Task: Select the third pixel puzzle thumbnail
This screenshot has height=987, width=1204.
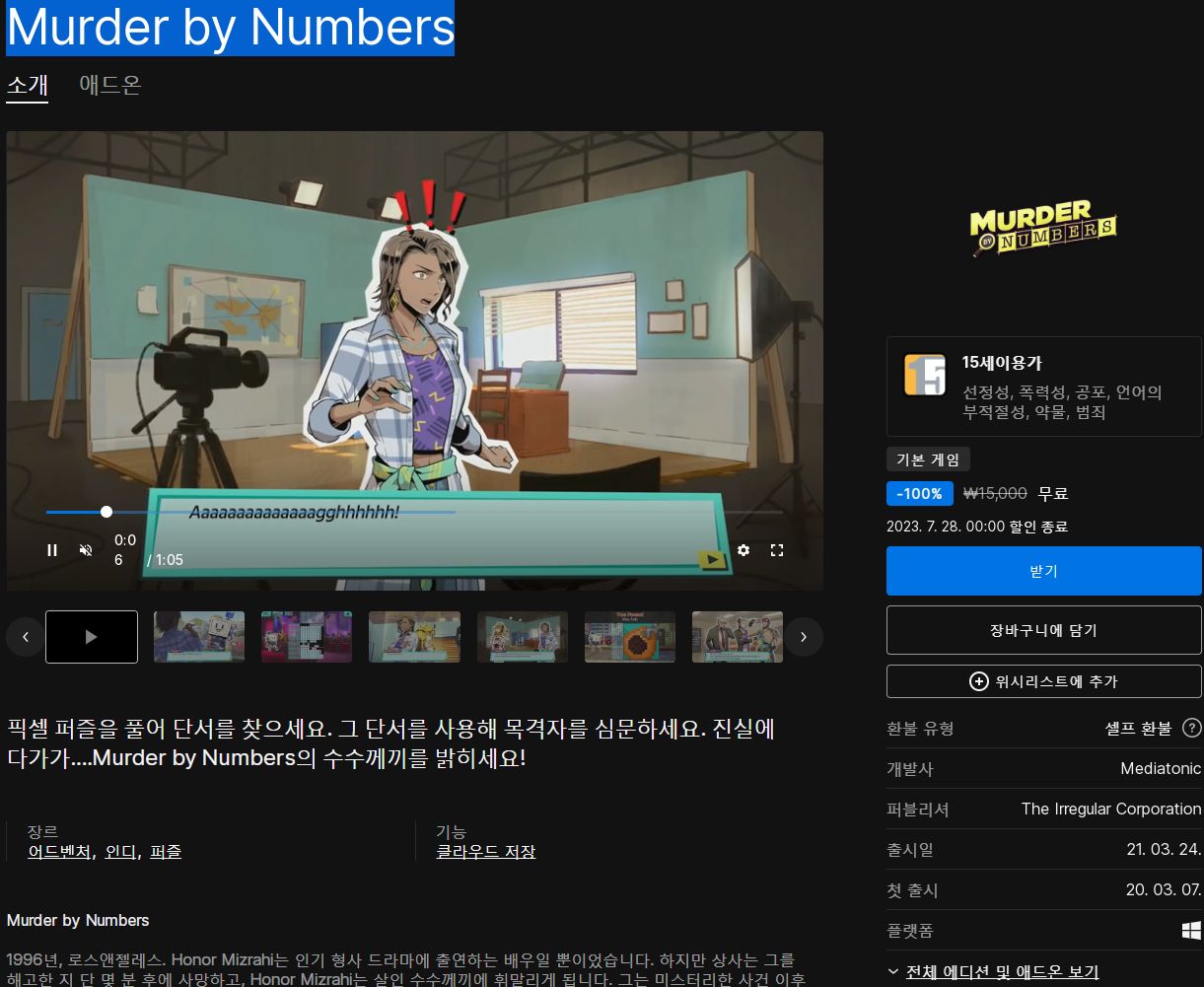Action: coord(307,637)
